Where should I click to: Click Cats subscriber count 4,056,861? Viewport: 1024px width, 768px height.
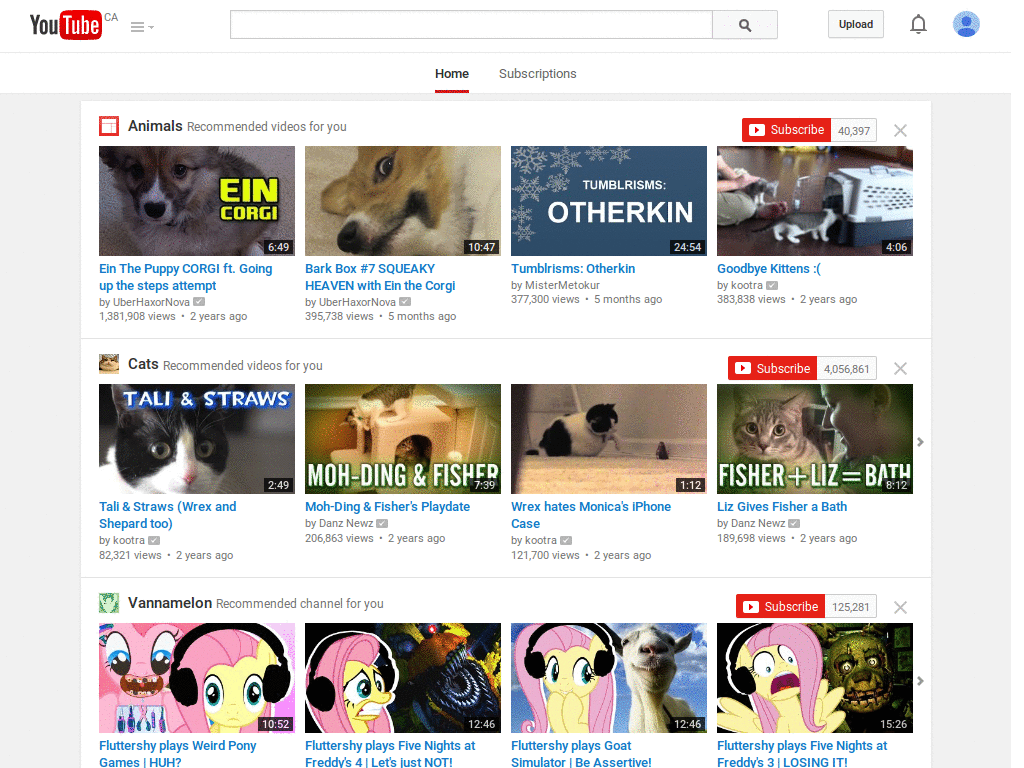coord(846,369)
